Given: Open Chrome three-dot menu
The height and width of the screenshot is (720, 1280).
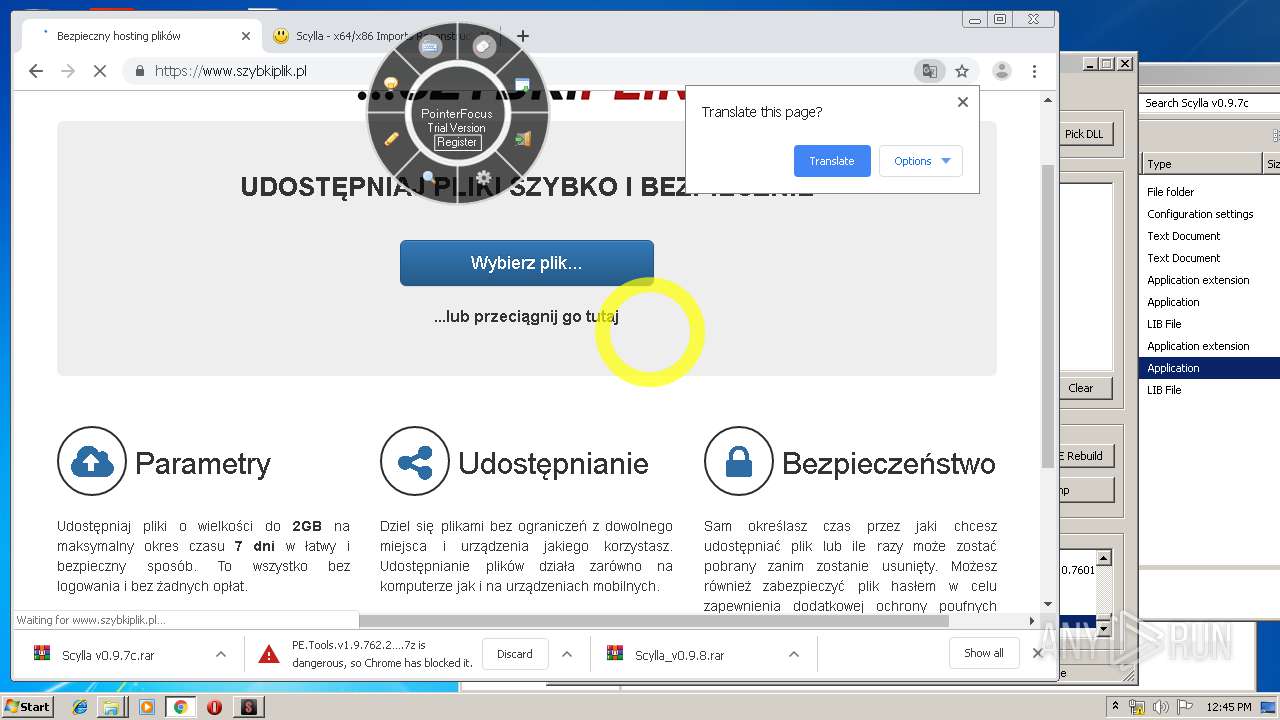Looking at the screenshot, I should pos(1034,71).
